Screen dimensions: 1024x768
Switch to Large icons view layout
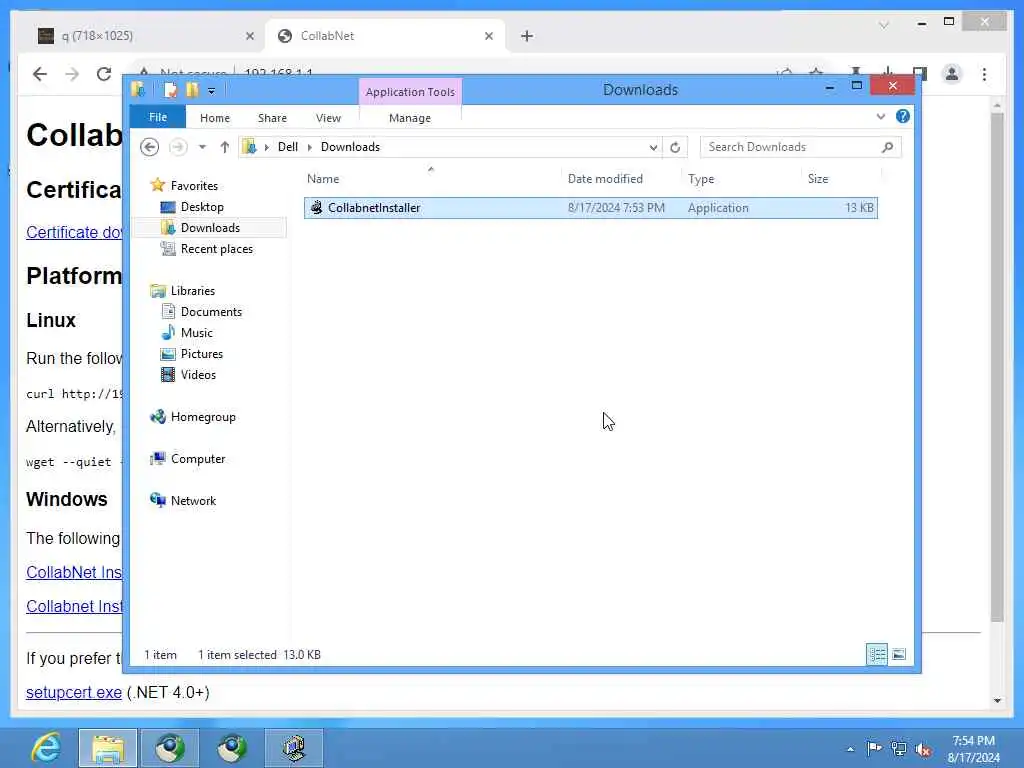899,654
